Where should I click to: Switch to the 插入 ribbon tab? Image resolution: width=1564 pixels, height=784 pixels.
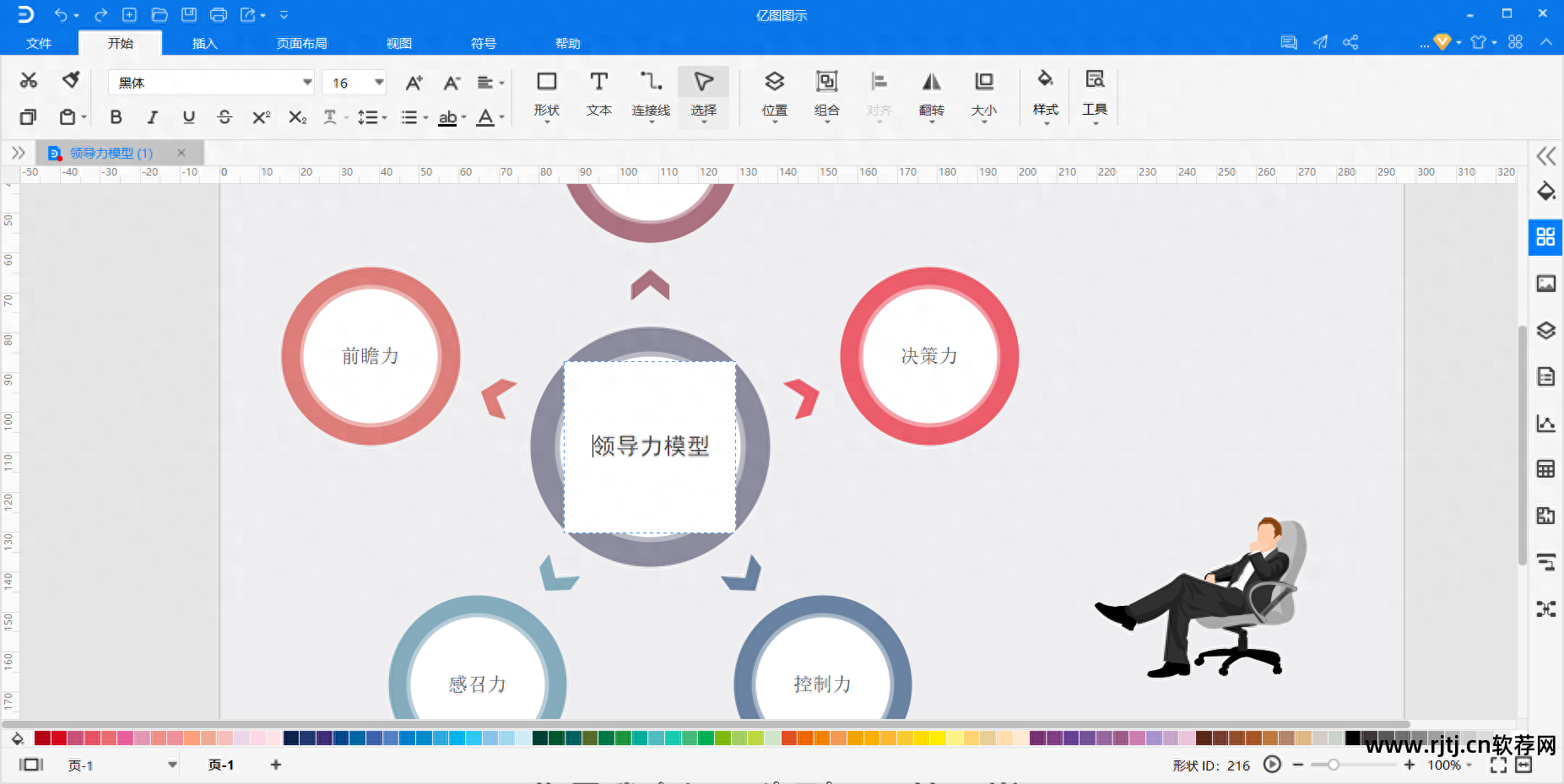click(204, 43)
